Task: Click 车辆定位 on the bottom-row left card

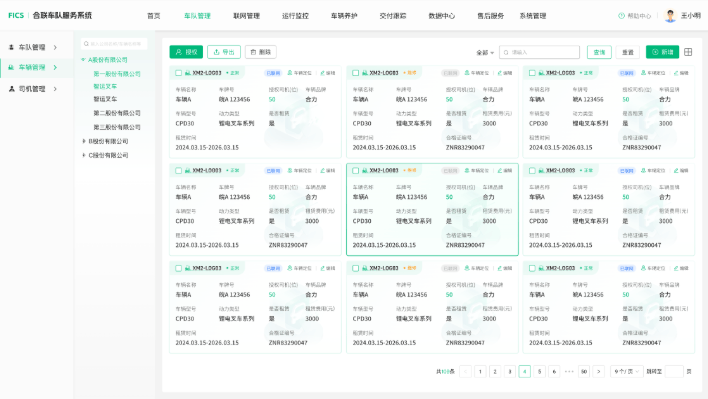Action: (299, 268)
